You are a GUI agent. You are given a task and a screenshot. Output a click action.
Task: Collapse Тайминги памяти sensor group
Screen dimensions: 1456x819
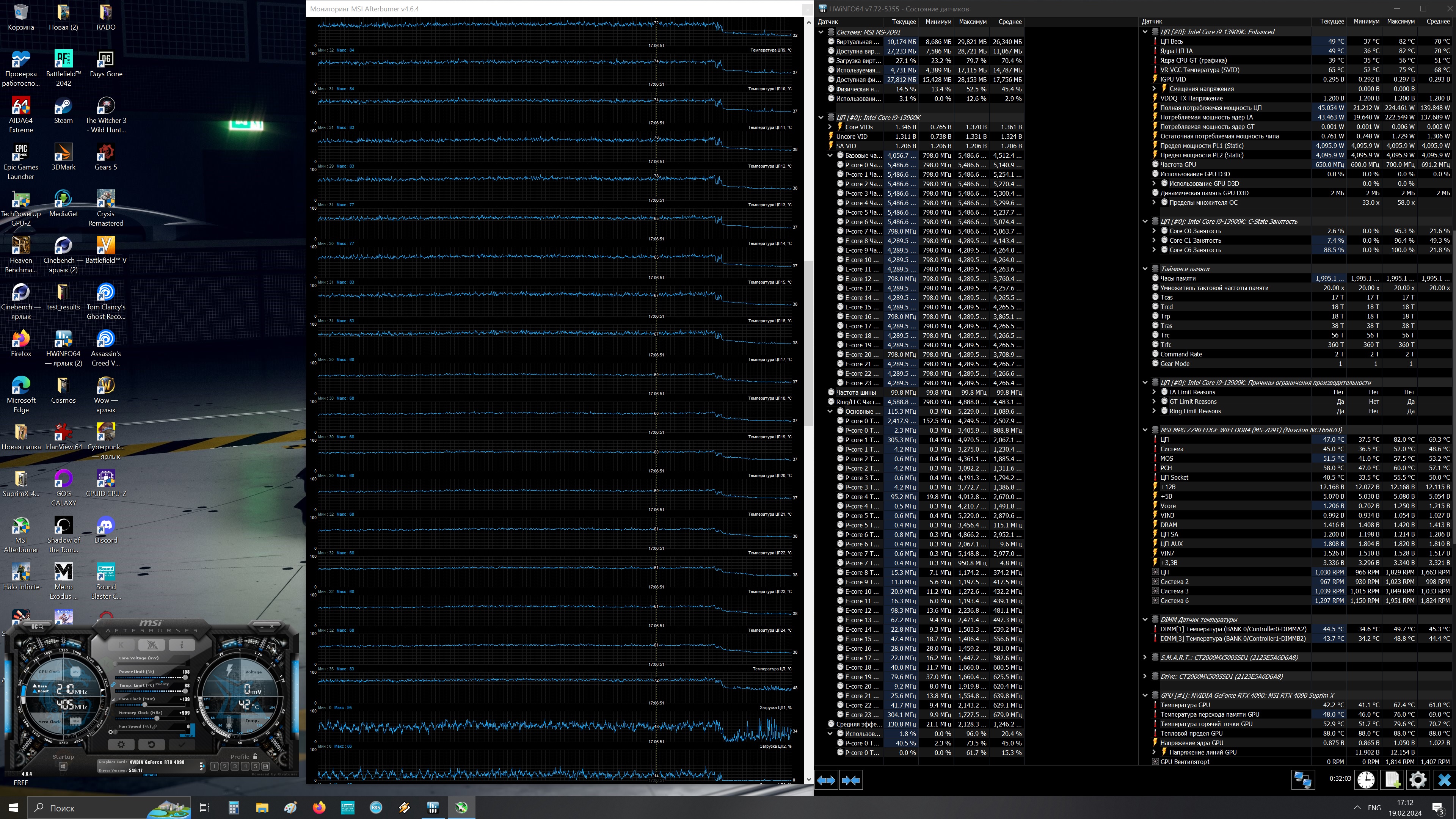tap(1145, 269)
